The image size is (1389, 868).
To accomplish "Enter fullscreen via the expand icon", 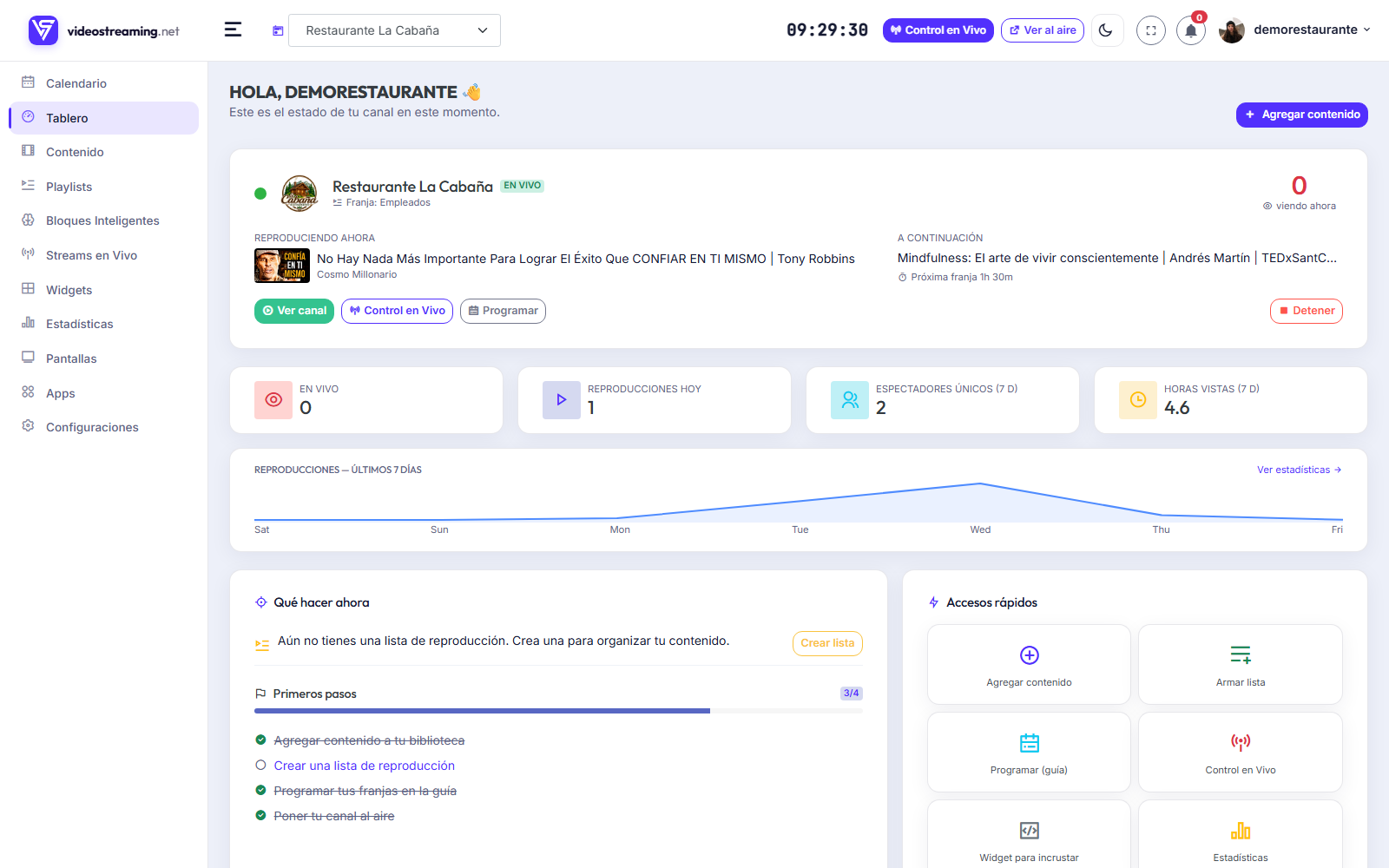I will click(x=1151, y=30).
